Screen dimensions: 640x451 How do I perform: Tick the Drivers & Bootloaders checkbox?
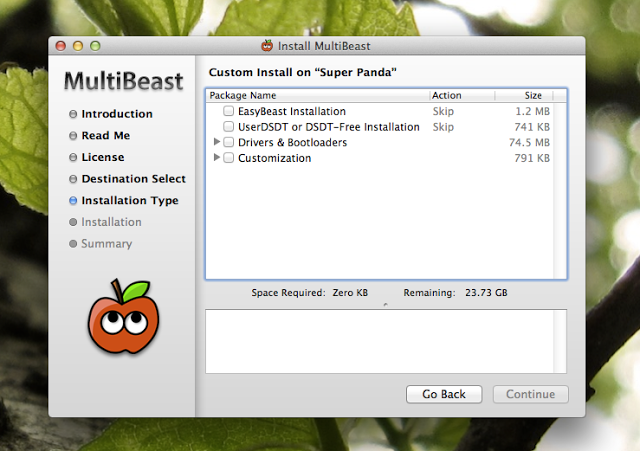[229, 143]
